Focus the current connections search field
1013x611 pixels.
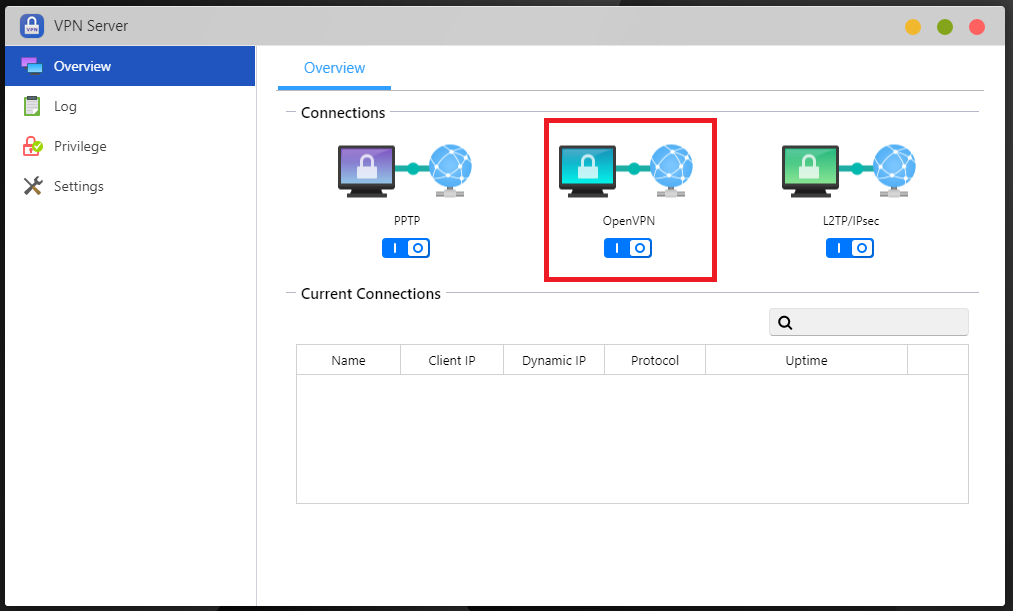(x=868, y=322)
